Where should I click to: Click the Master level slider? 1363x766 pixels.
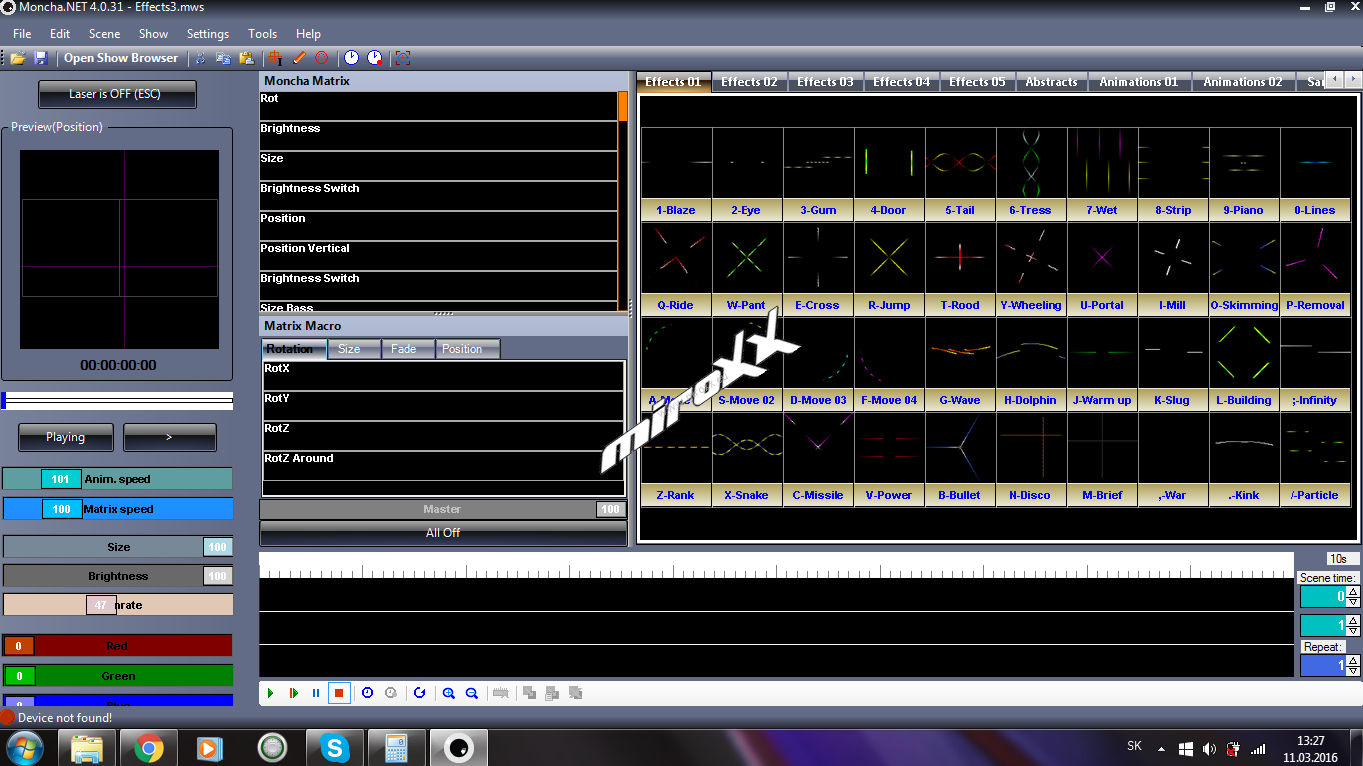pos(443,510)
